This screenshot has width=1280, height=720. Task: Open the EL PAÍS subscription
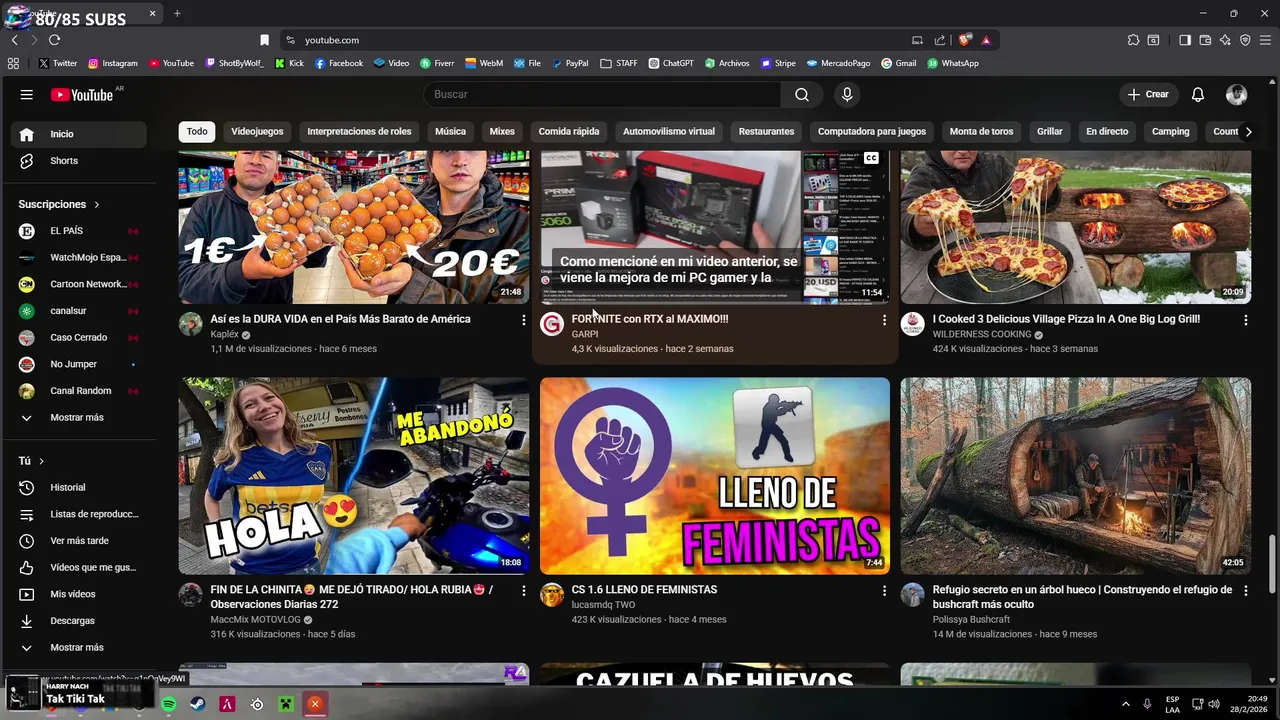(x=79, y=231)
